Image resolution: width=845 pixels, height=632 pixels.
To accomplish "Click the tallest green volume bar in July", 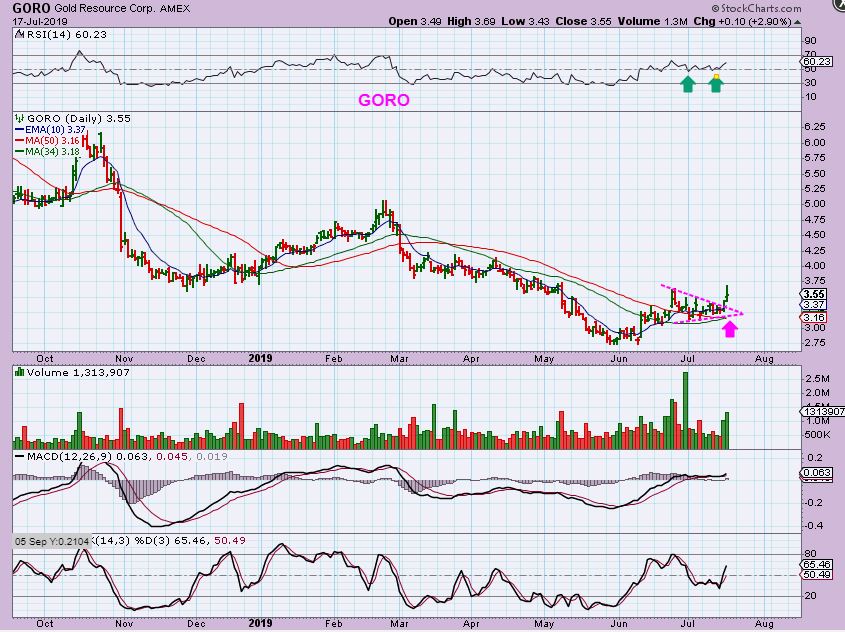I will click(x=685, y=411).
